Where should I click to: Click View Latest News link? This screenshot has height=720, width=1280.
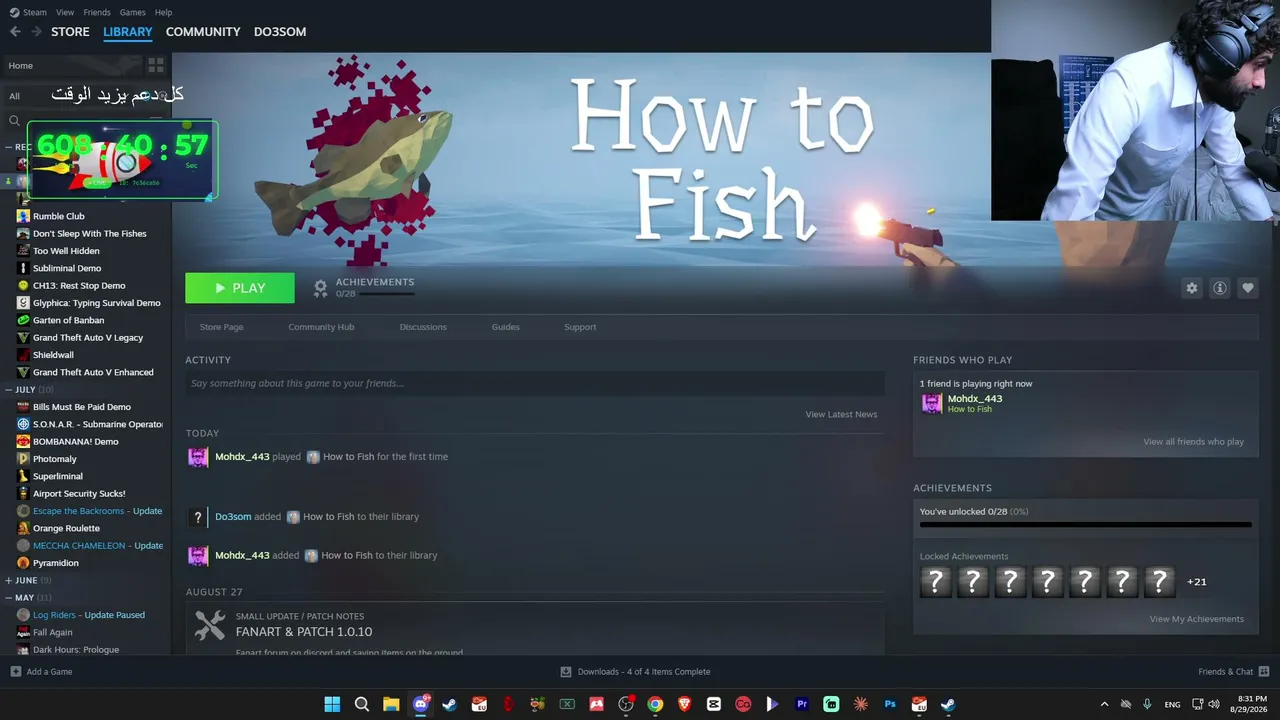(x=841, y=414)
